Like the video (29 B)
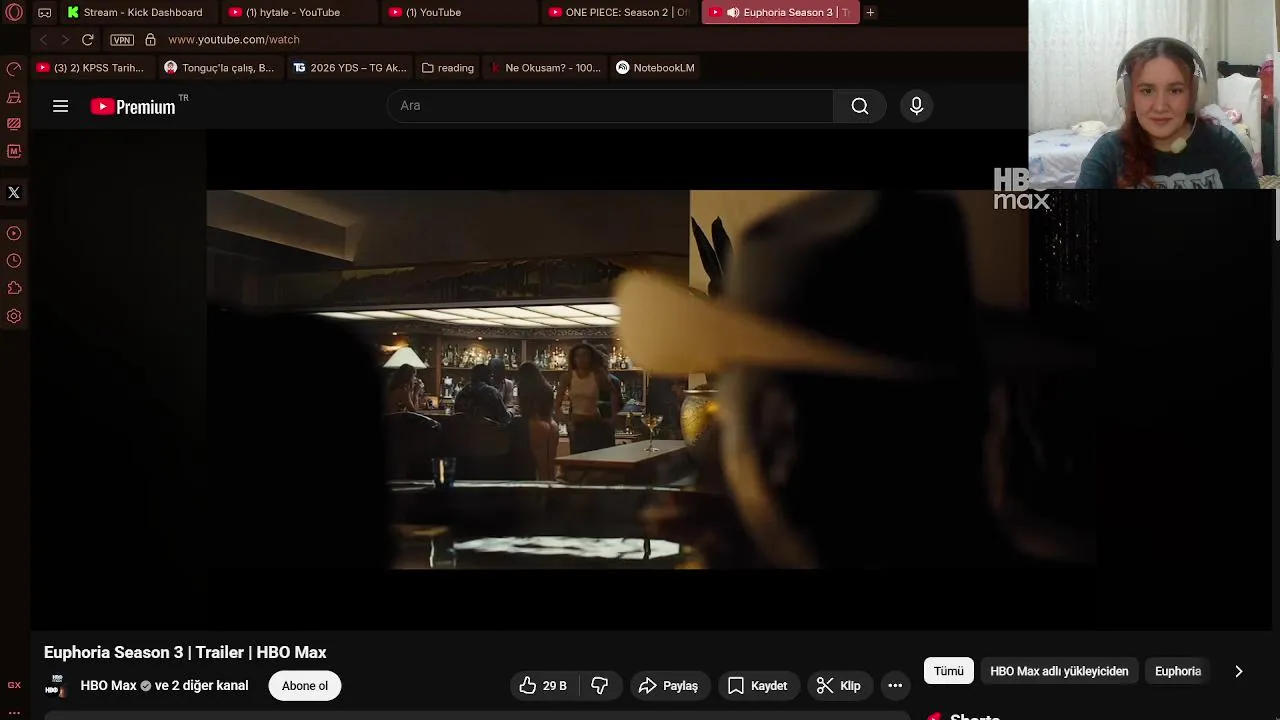Image resolution: width=1280 pixels, height=720 pixels. pos(542,686)
